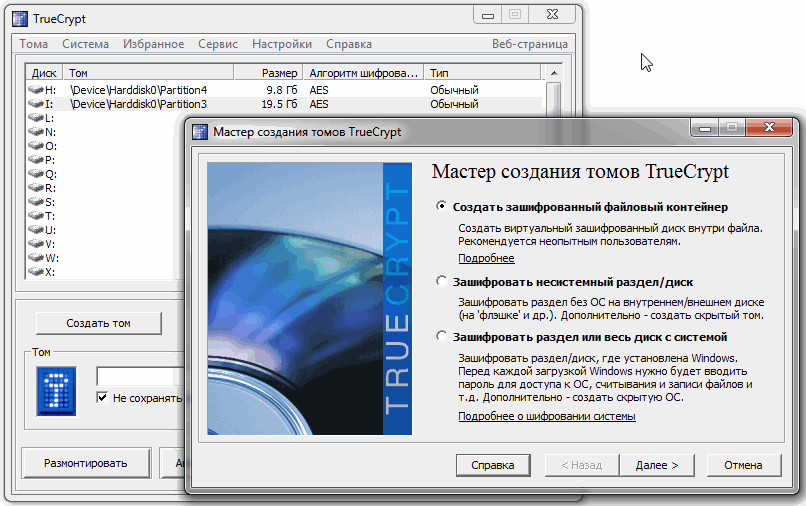Click the H: drive icon in volume list

pyautogui.click(x=36, y=90)
